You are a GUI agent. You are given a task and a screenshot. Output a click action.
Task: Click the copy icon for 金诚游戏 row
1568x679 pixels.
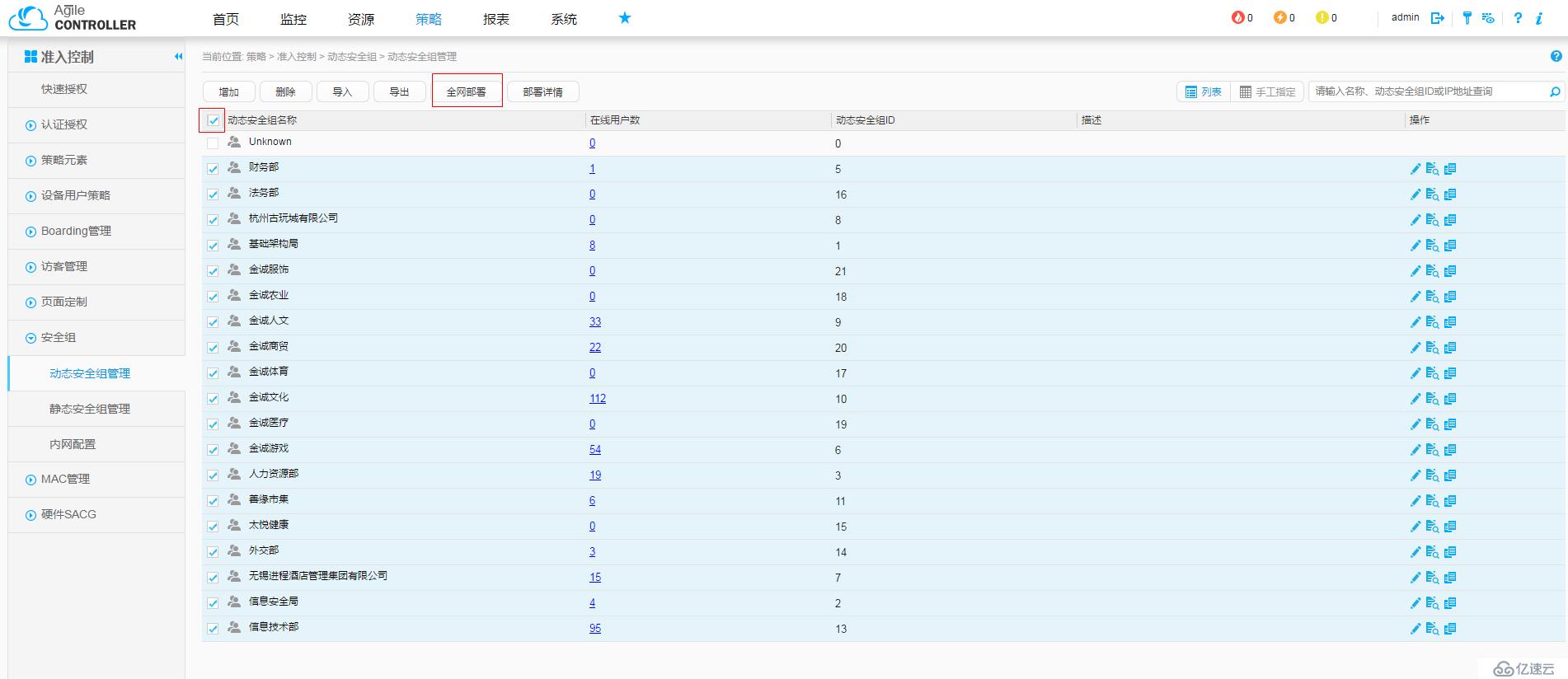pos(1450,450)
